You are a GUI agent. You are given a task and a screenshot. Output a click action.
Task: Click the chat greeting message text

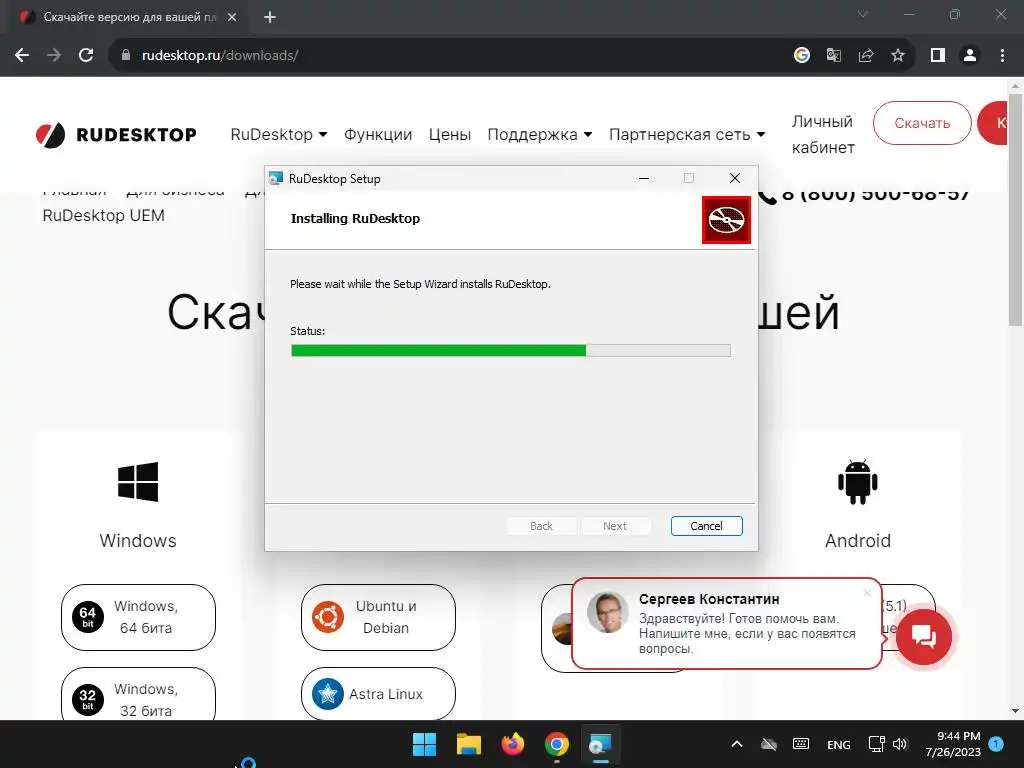[747, 633]
